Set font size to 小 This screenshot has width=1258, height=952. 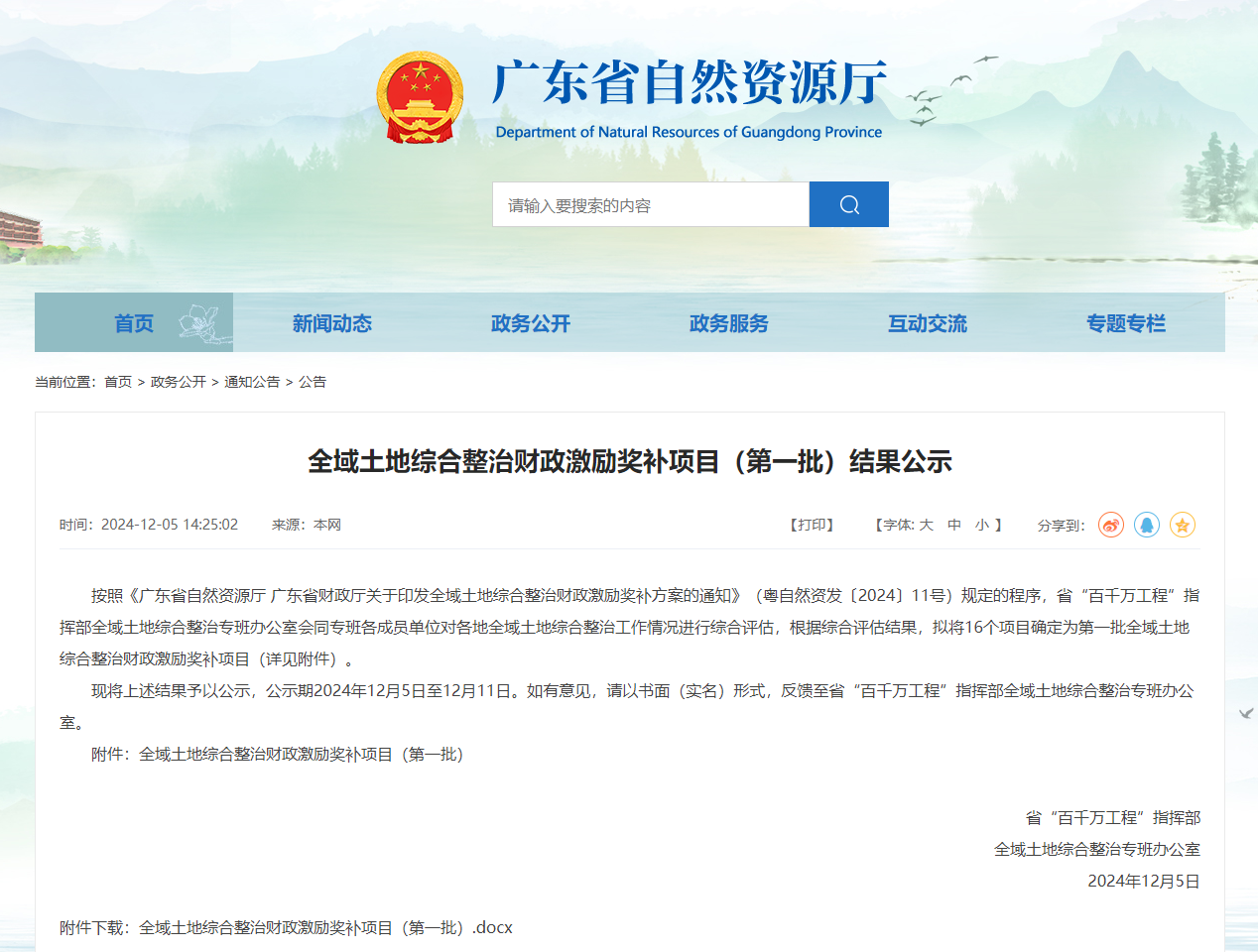pyautogui.click(x=982, y=525)
